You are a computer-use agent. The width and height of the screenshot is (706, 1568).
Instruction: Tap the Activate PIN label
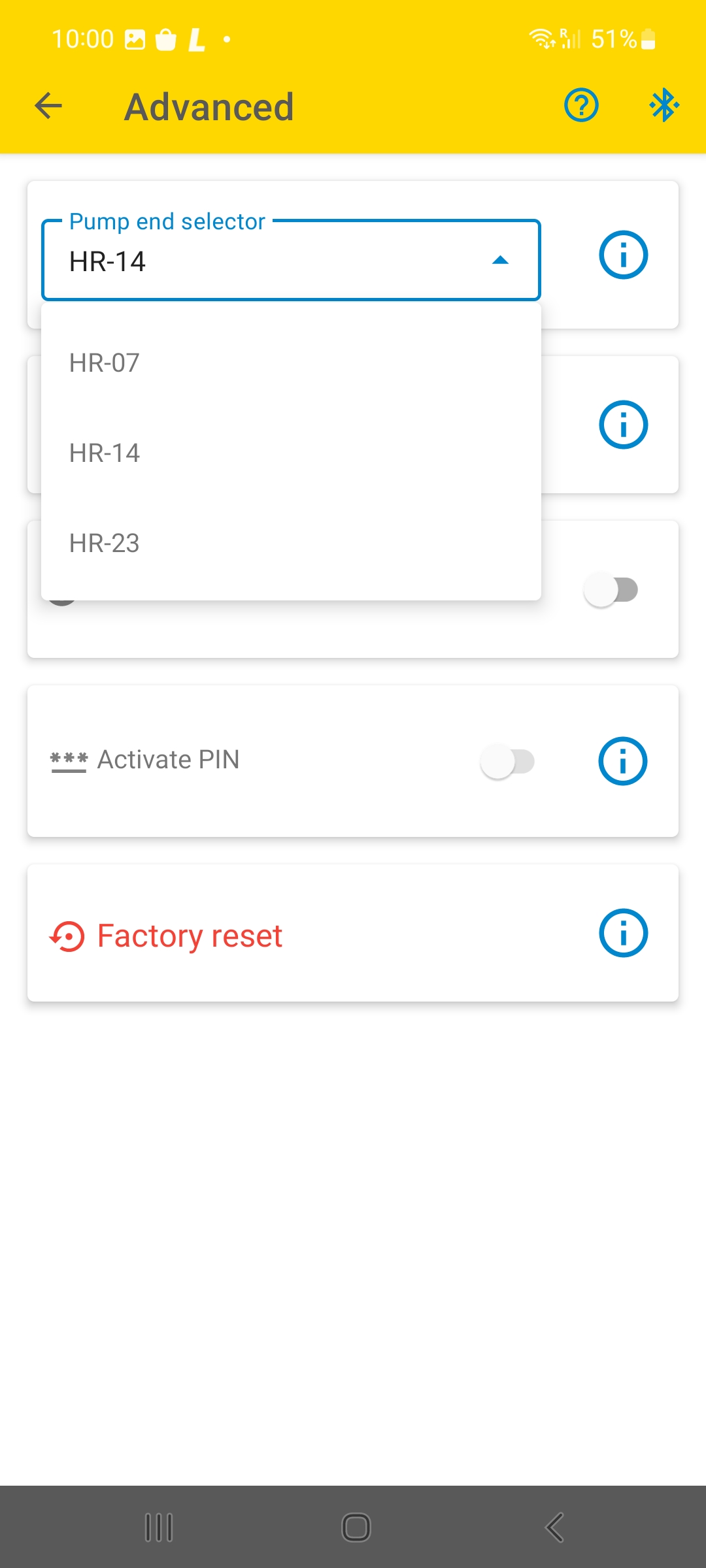(168, 760)
